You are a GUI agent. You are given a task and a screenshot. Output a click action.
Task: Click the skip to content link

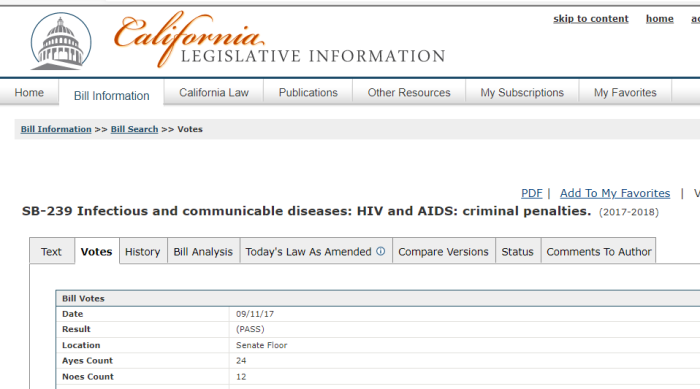591,19
